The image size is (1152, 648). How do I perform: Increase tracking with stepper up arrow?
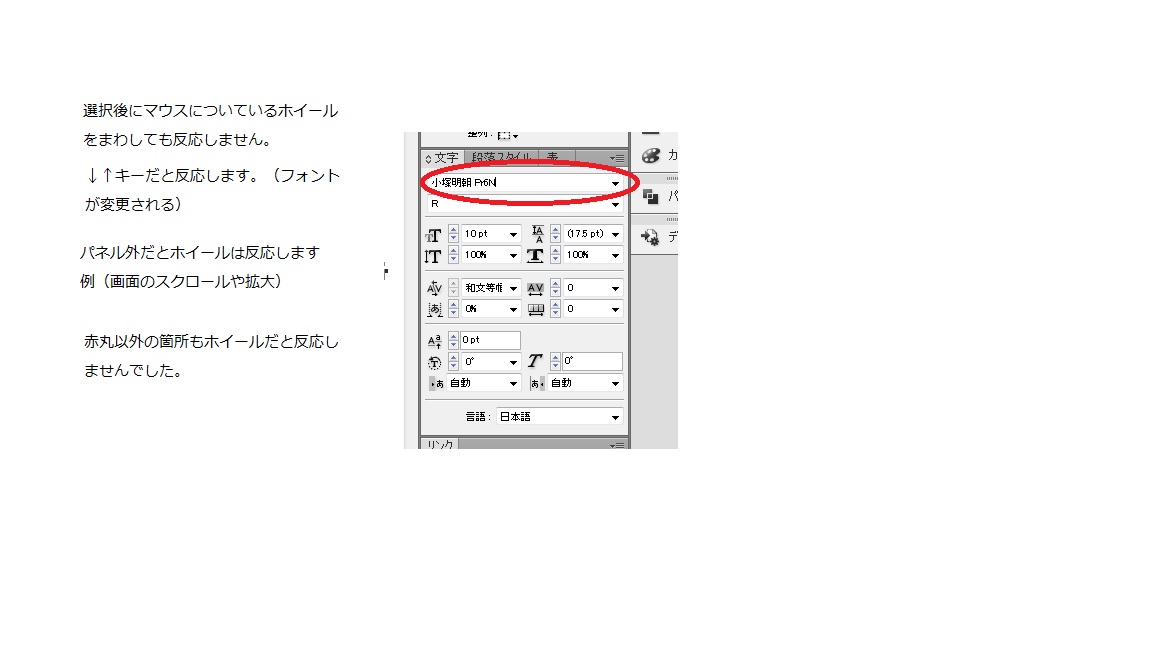coord(555,284)
